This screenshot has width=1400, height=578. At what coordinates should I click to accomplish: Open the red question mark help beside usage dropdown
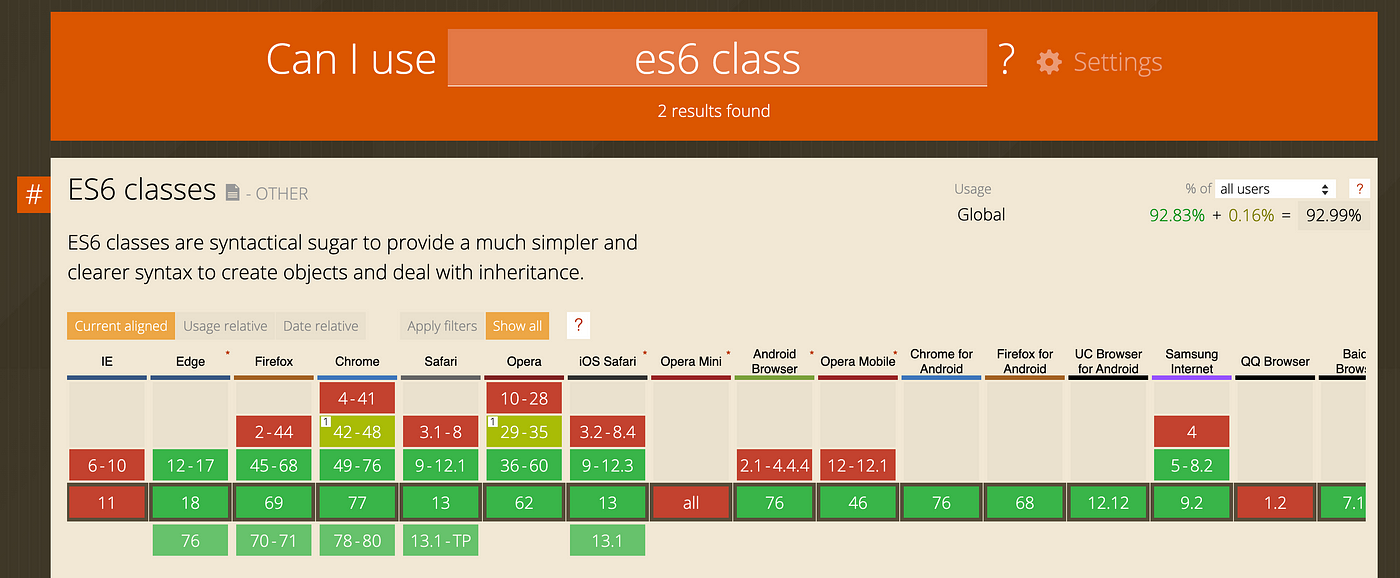1359,189
